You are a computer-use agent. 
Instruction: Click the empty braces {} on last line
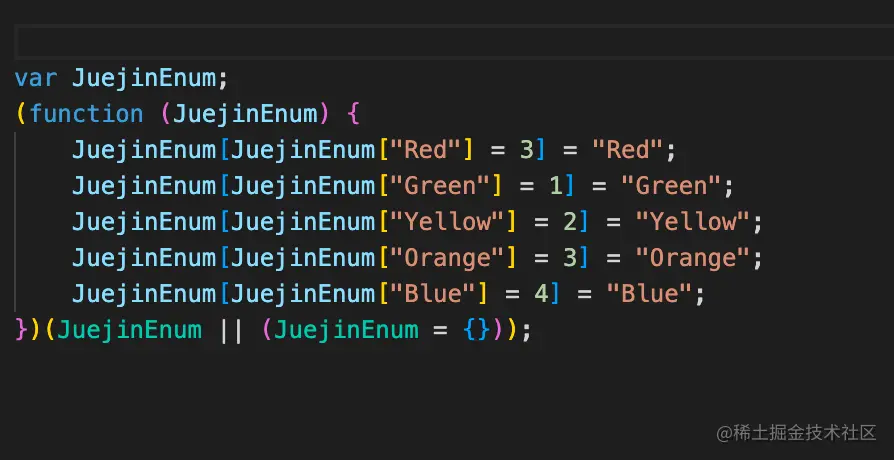click(x=476, y=330)
